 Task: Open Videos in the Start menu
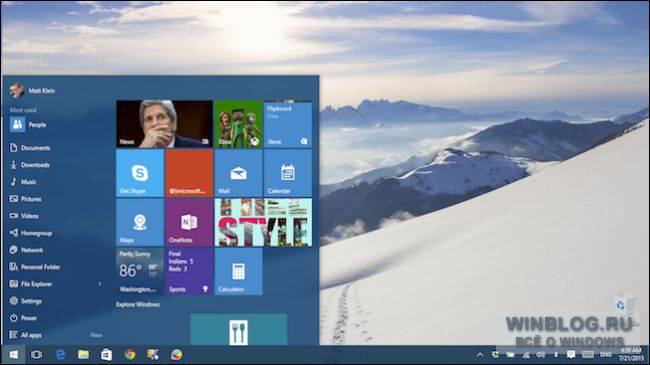tap(24, 216)
